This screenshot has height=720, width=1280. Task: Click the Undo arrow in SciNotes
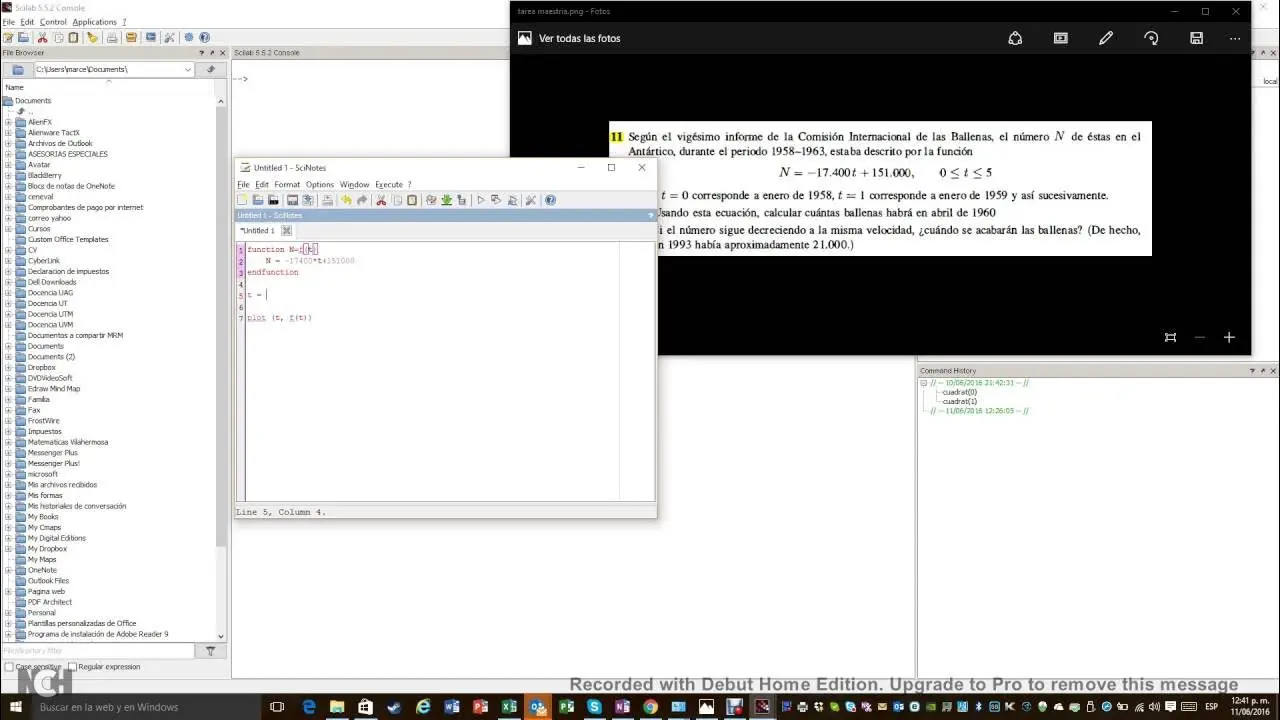pos(345,199)
